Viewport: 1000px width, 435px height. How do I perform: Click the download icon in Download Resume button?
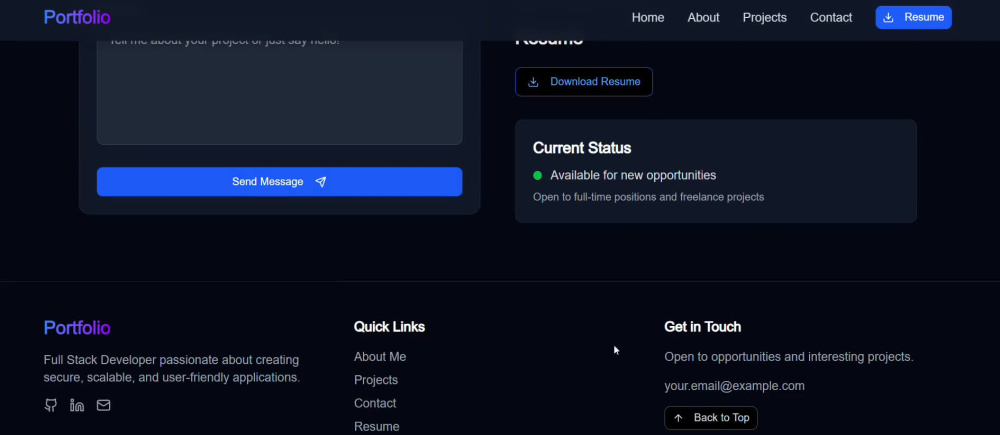pos(534,82)
